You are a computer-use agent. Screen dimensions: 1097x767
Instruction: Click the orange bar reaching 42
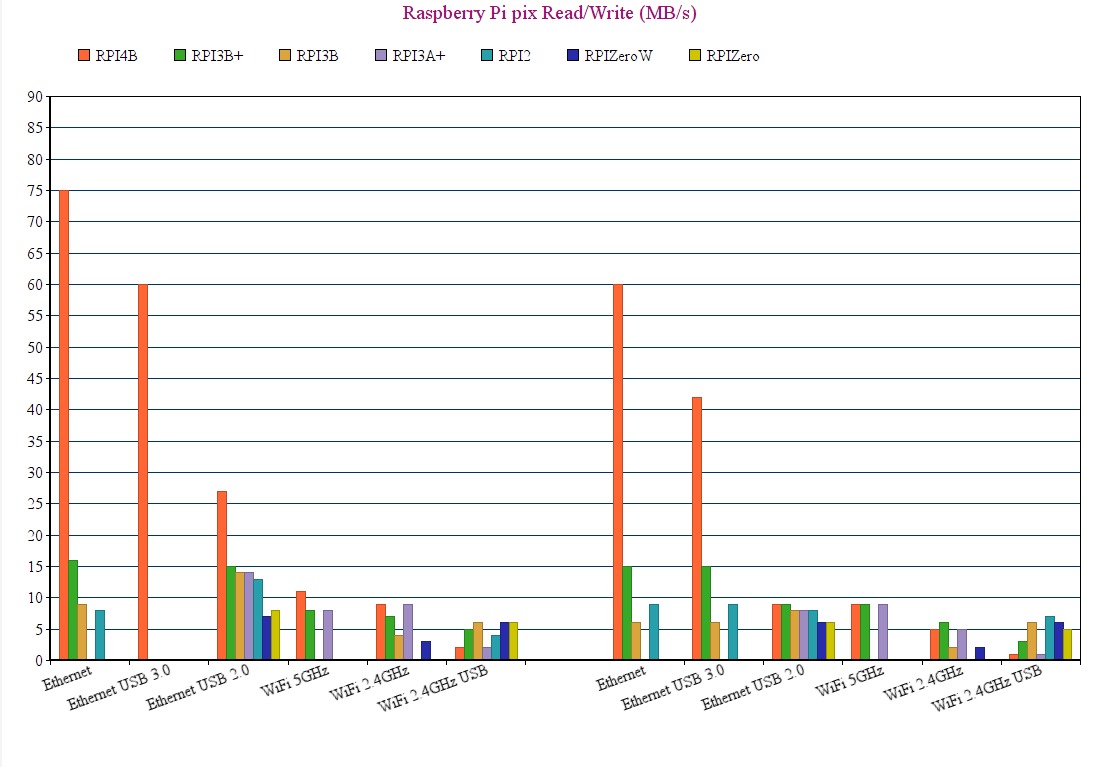(697, 528)
